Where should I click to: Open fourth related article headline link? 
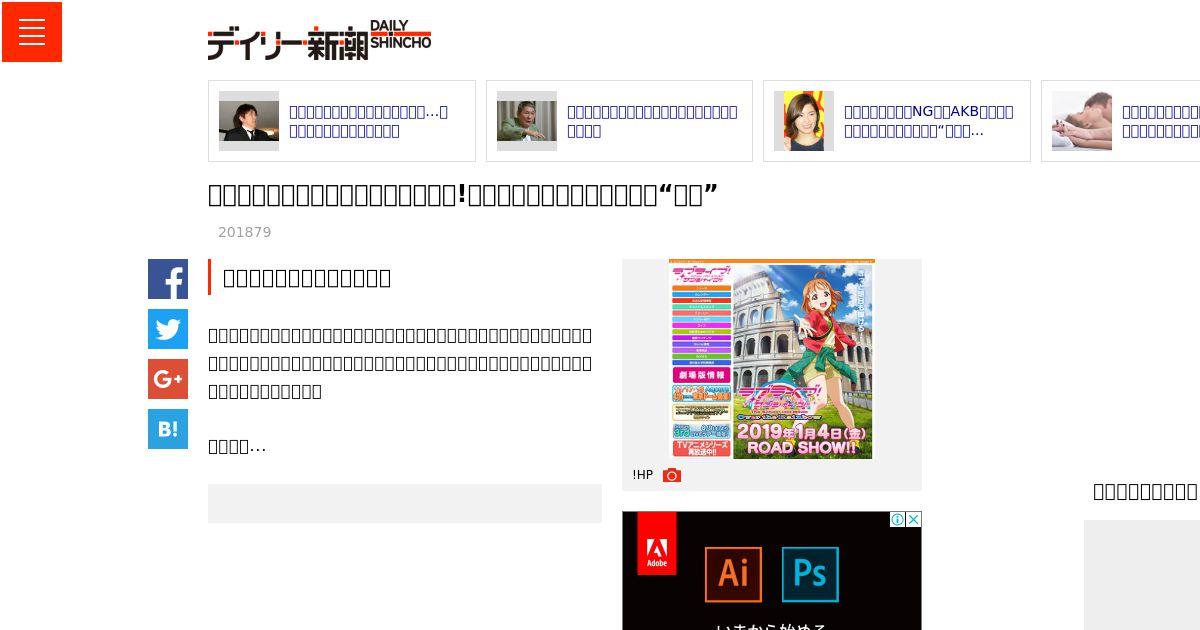coord(1161,121)
